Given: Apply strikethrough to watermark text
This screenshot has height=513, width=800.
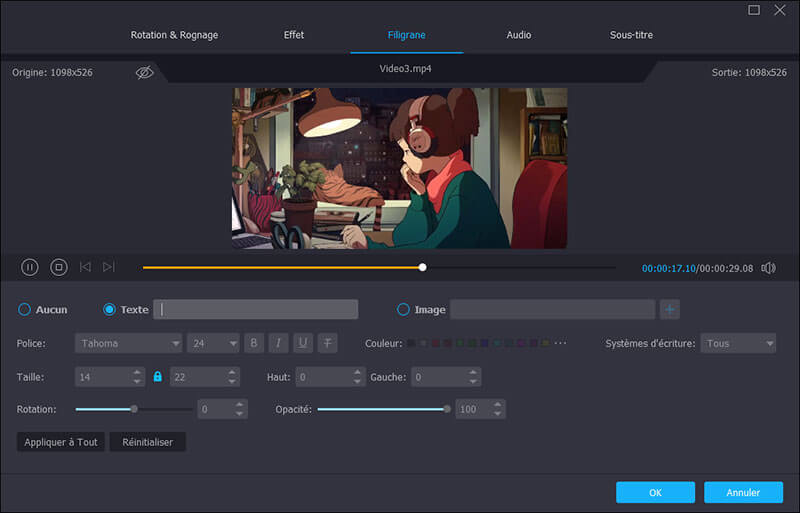Looking at the screenshot, I should [328, 343].
